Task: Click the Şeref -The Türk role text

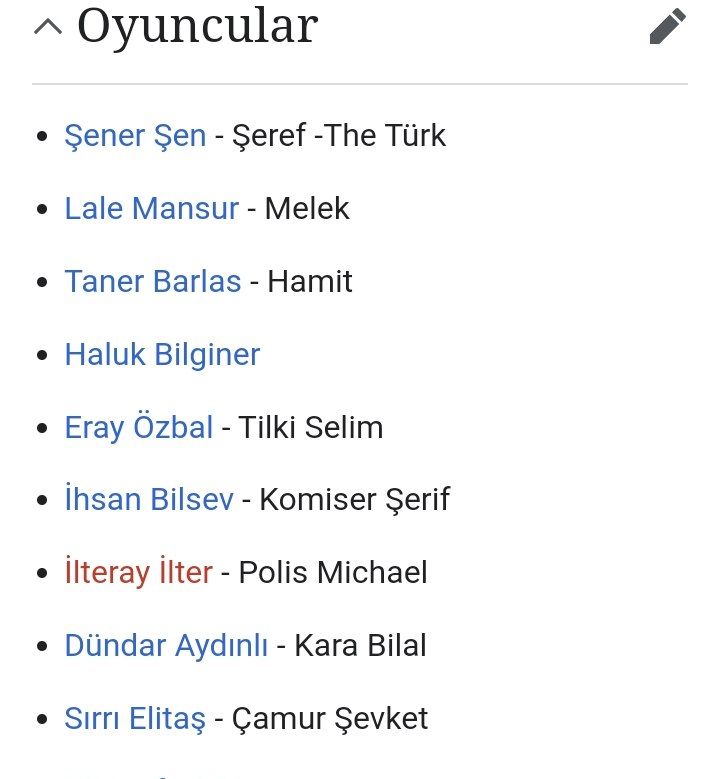Action: point(339,135)
